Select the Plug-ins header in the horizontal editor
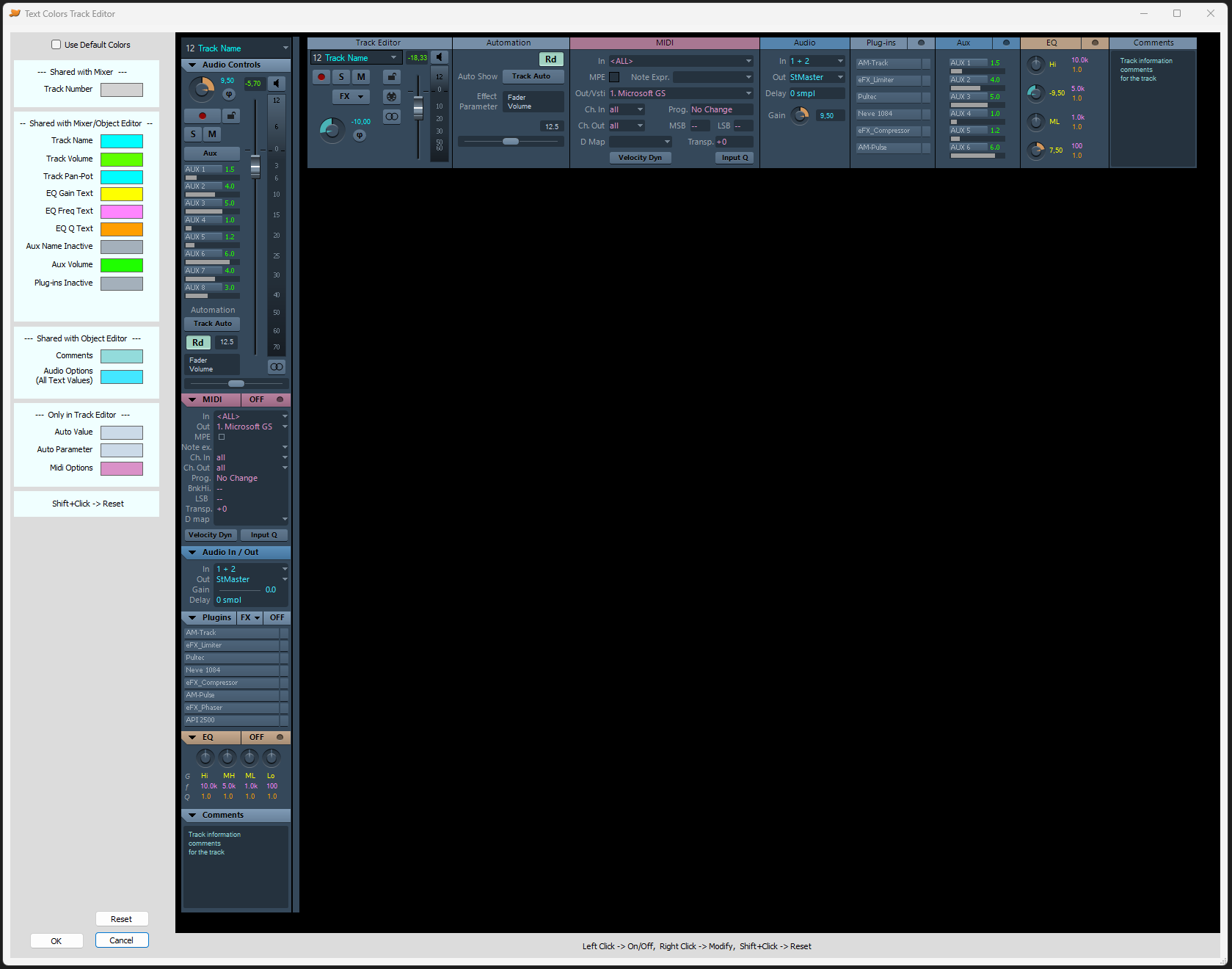The height and width of the screenshot is (969, 1232). [881, 43]
